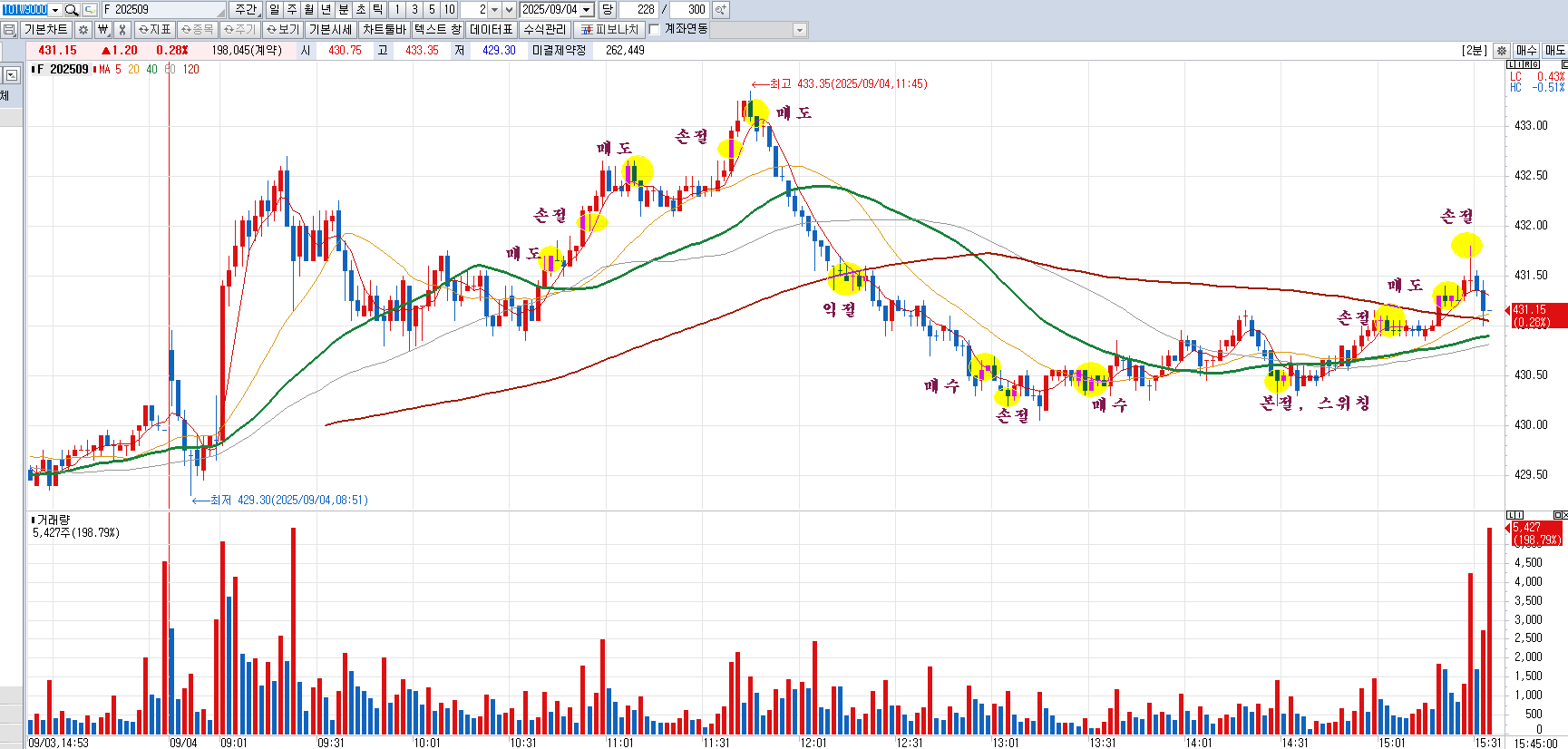Open the 보기 view menu
The image size is (1568, 749).
(283, 30)
